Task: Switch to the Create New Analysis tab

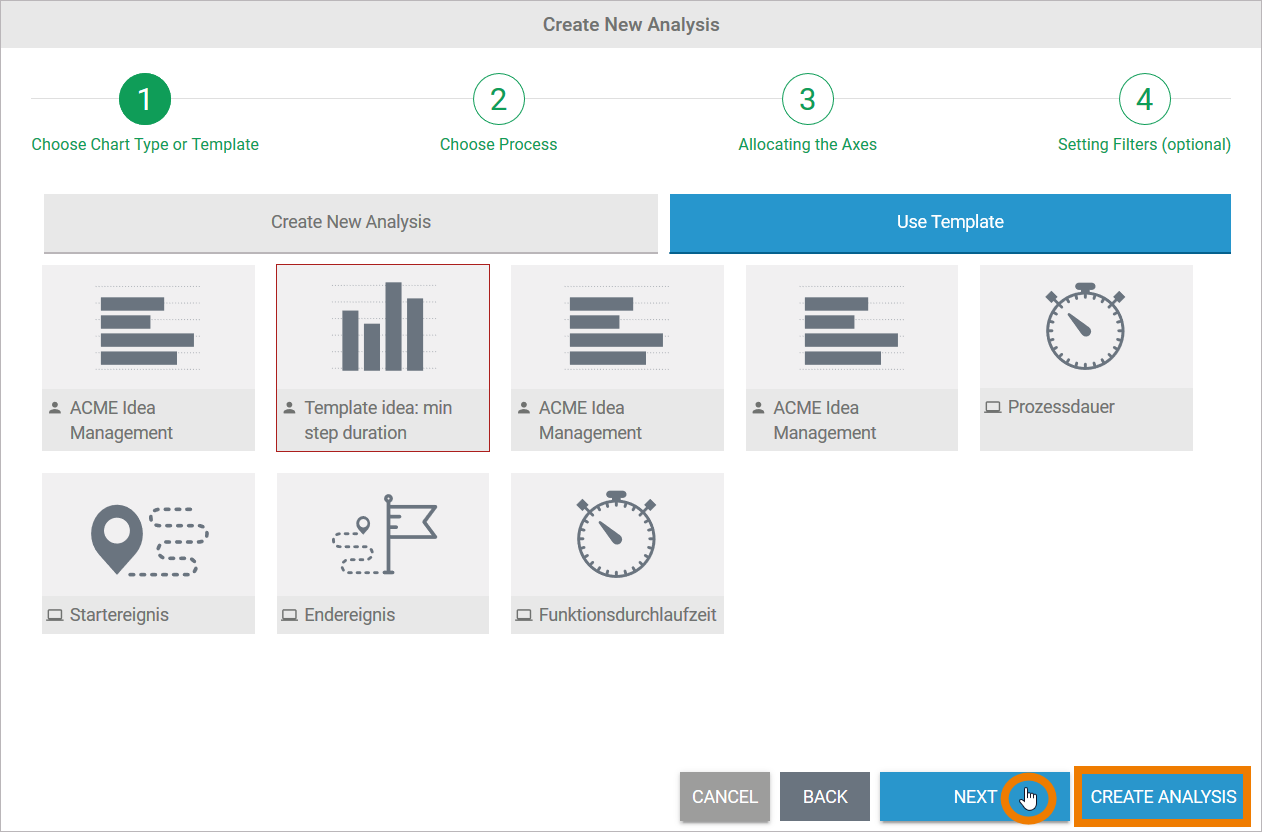Action: click(x=351, y=222)
